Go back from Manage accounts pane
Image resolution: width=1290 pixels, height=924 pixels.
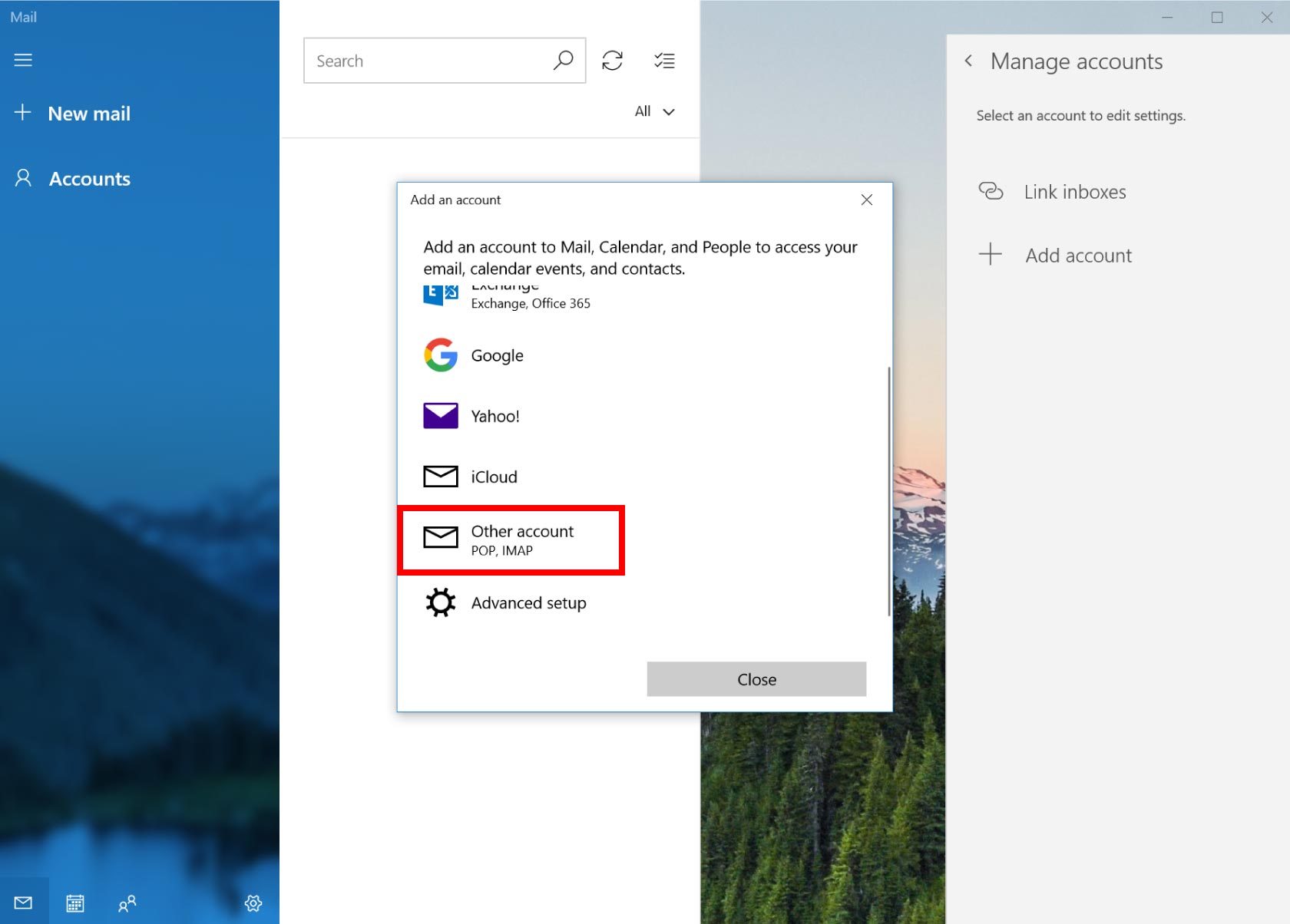969,61
